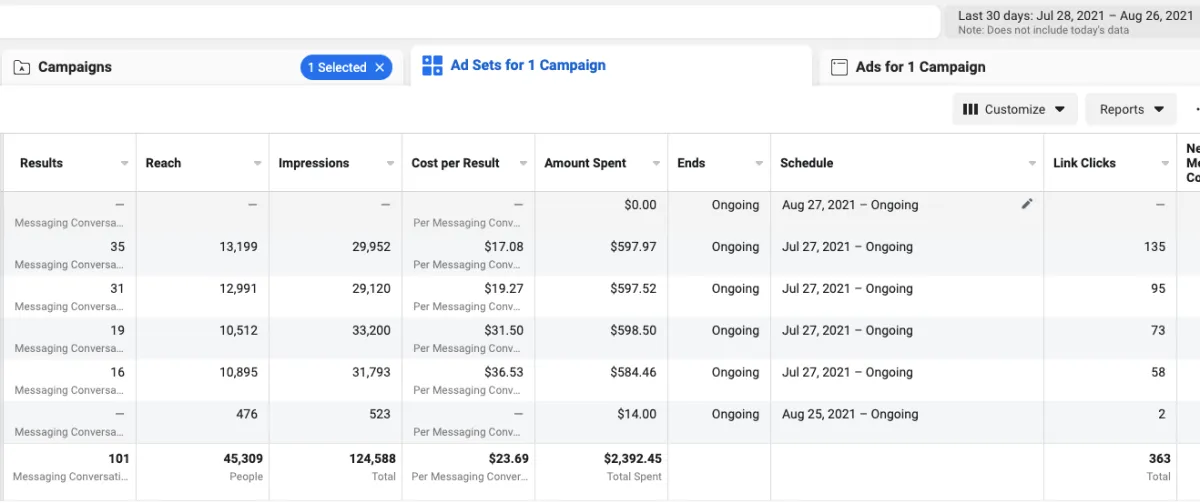Click the Ad Sets grid icon
This screenshot has width=1200, height=503.
tap(432, 66)
